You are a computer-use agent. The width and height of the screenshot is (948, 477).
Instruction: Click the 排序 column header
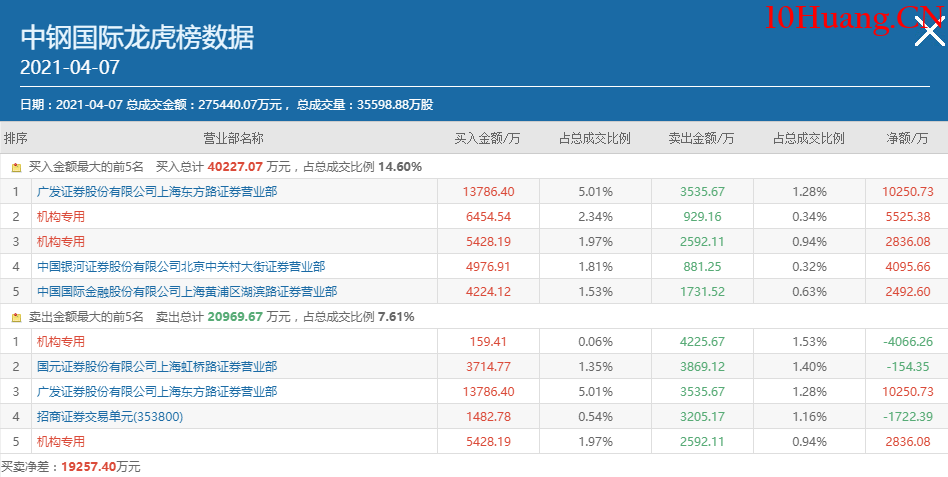pyautogui.click(x=16, y=138)
